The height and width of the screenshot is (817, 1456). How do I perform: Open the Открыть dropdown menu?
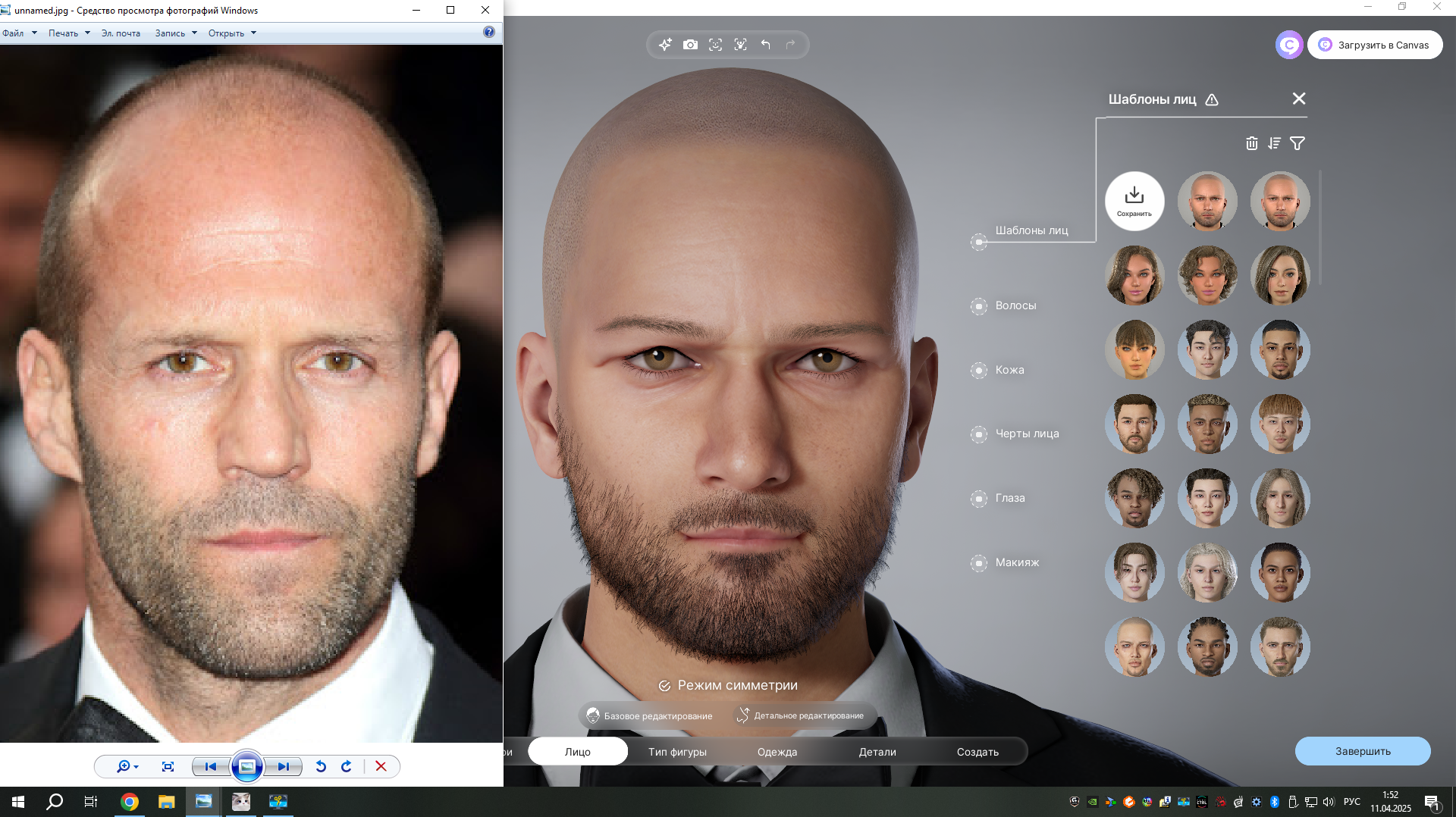[232, 33]
